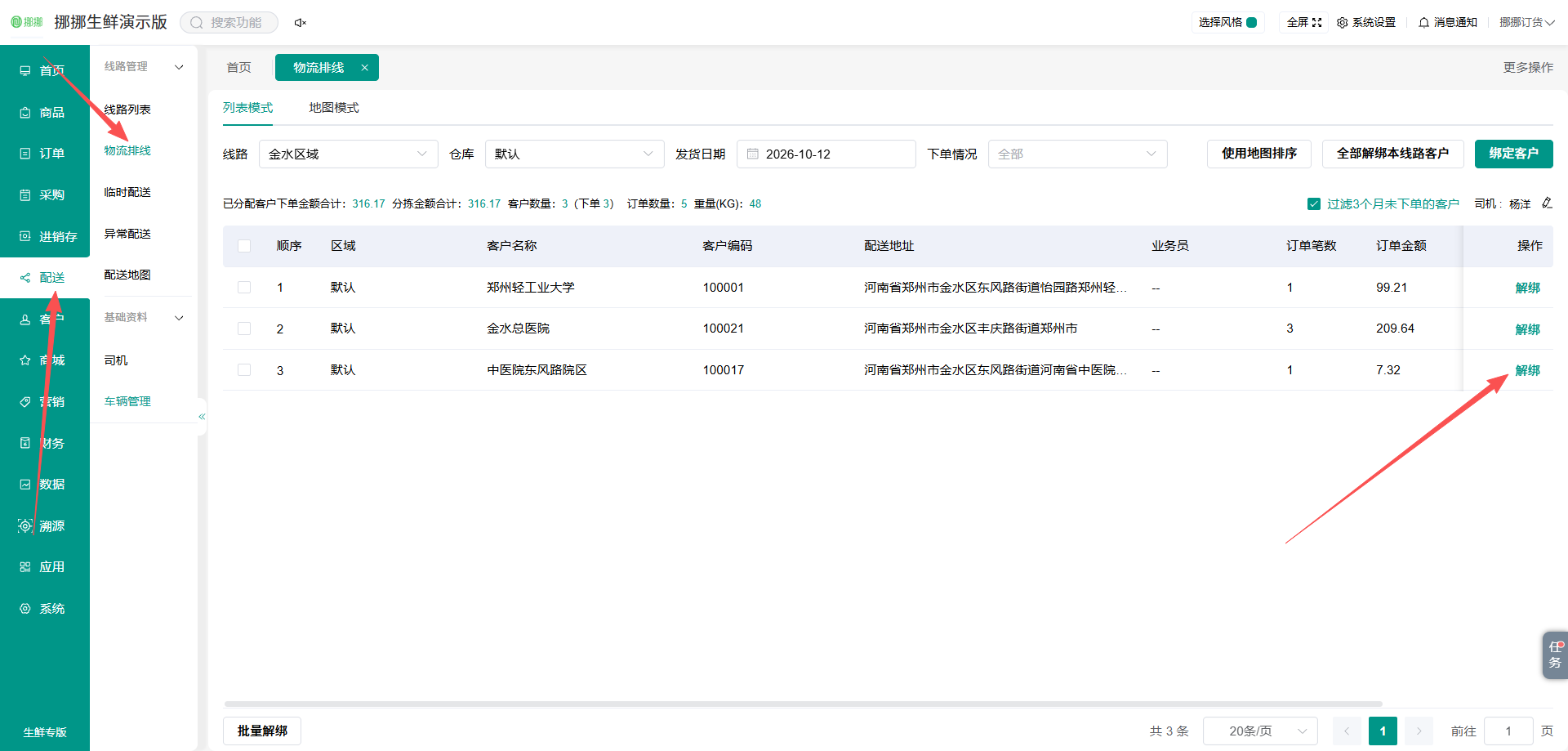Open 应用 apps sidebar icon
Screen dimensions: 1568x751
point(25,567)
